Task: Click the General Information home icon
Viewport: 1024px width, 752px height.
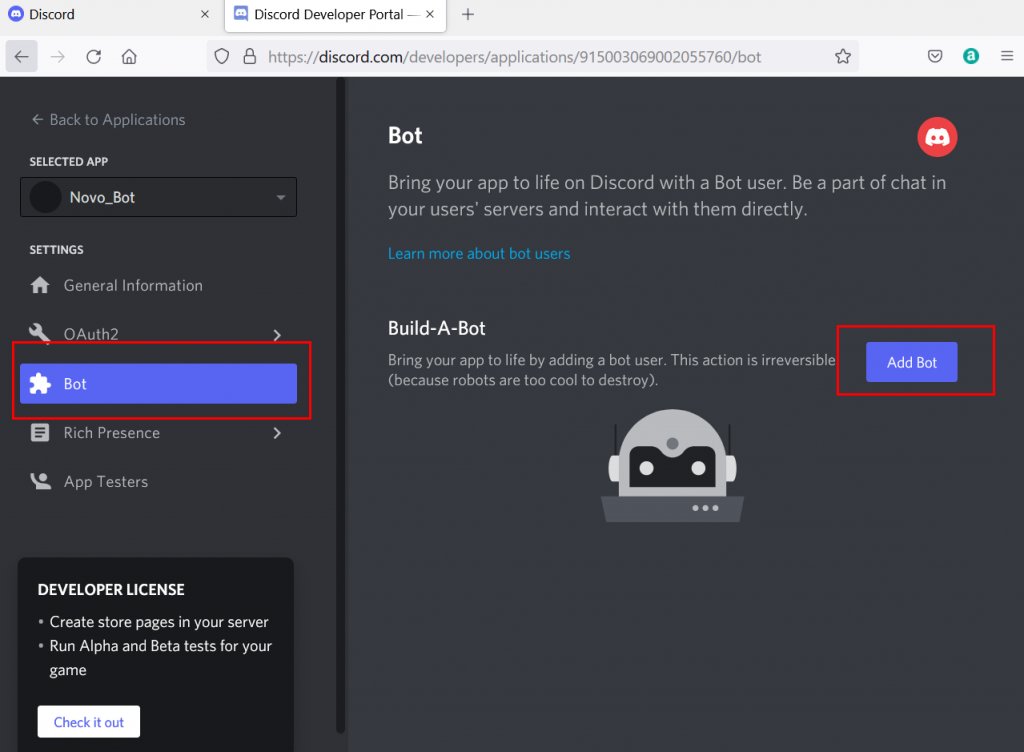Action: [x=40, y=285]
